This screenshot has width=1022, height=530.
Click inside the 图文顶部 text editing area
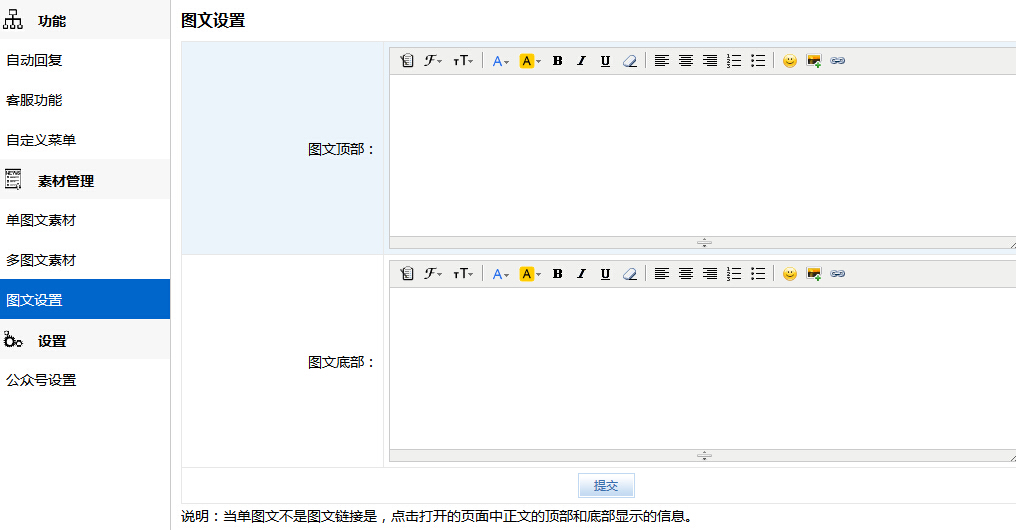[x=700, y=155]
